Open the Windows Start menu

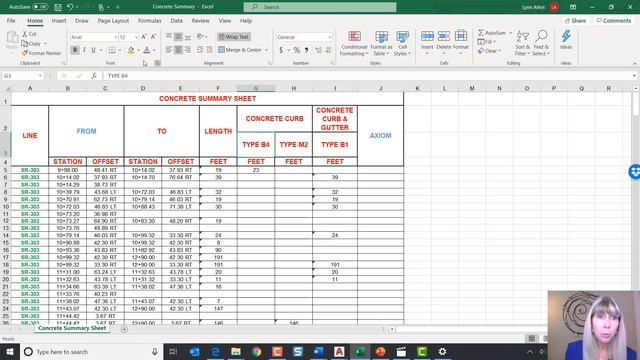[9, 351]
